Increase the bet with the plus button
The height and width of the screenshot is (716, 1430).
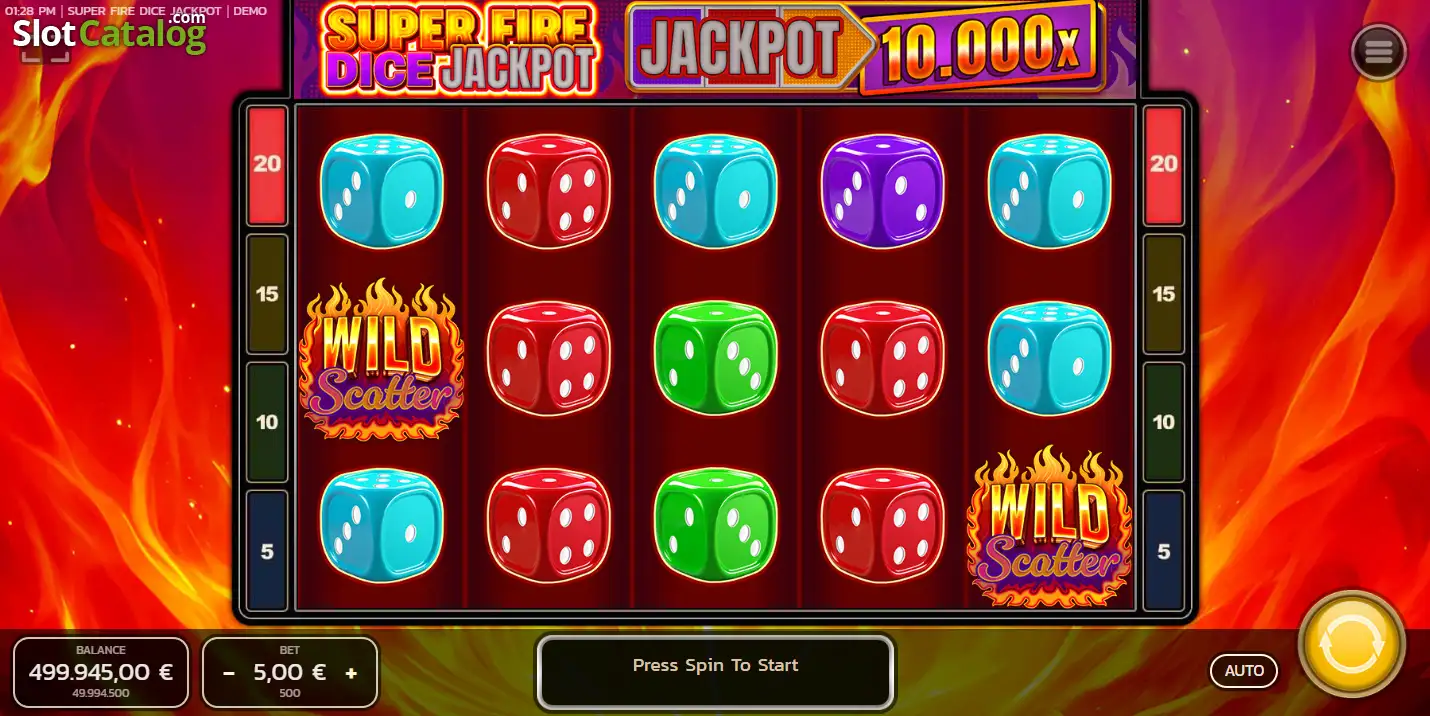[x=351, y=673]
